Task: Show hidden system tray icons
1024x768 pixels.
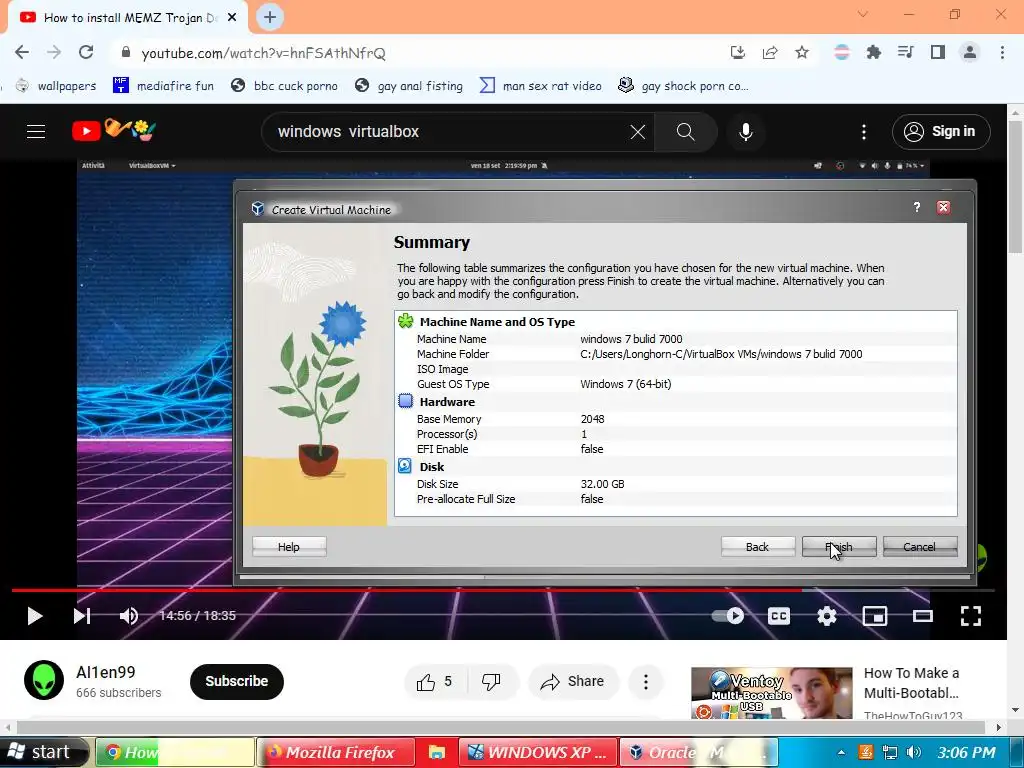Action: coord(841,752)
